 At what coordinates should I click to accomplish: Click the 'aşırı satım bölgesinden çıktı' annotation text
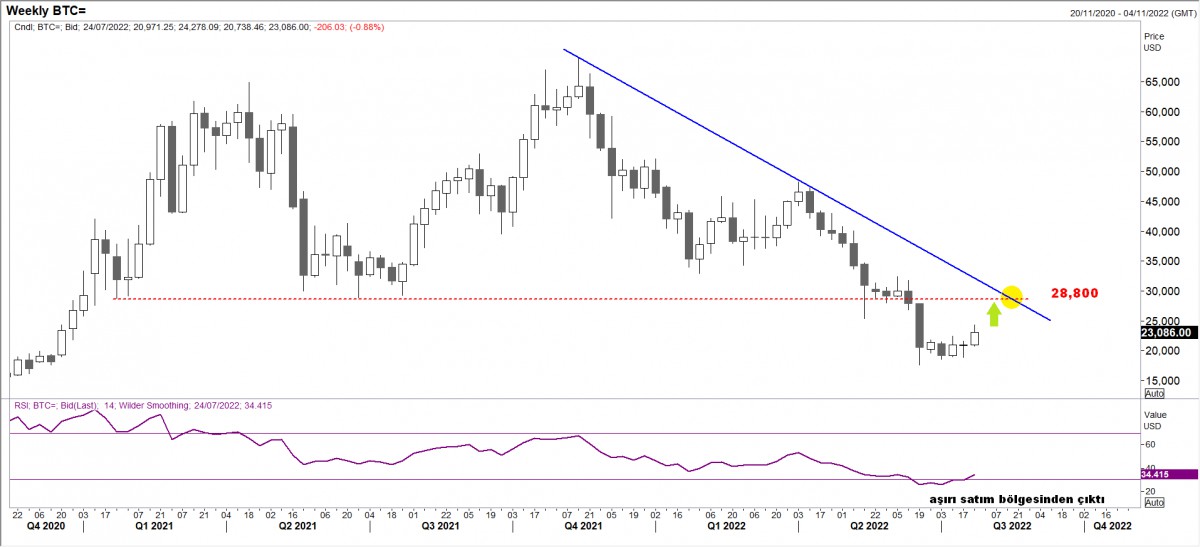pos(1016,497)
